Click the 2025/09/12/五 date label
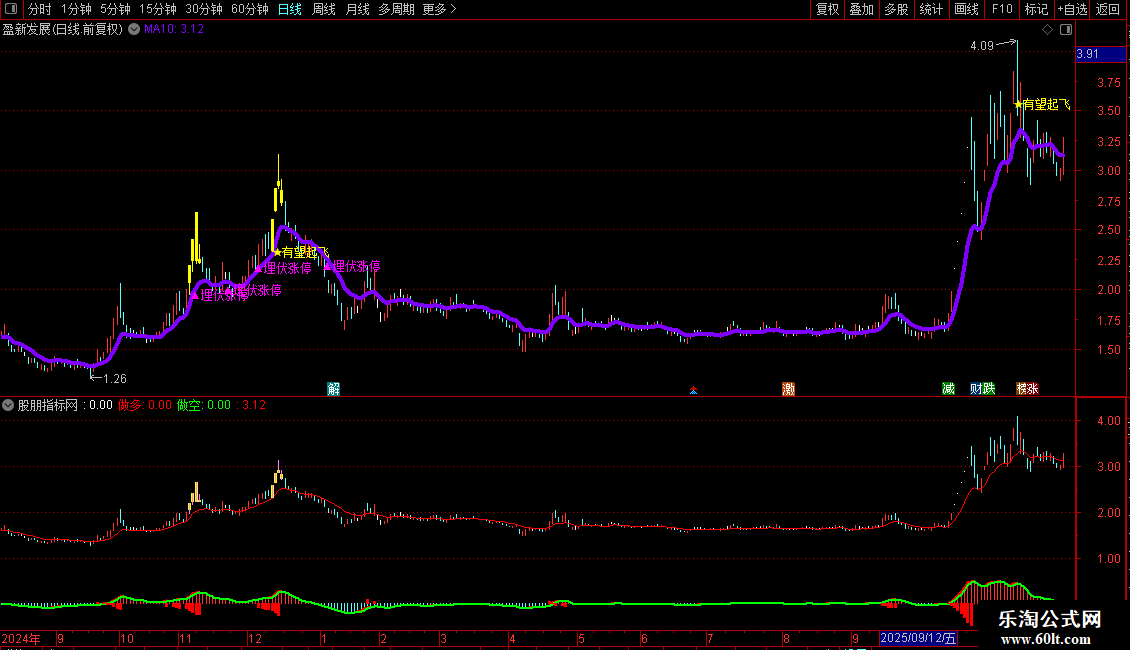 [918, 638]
